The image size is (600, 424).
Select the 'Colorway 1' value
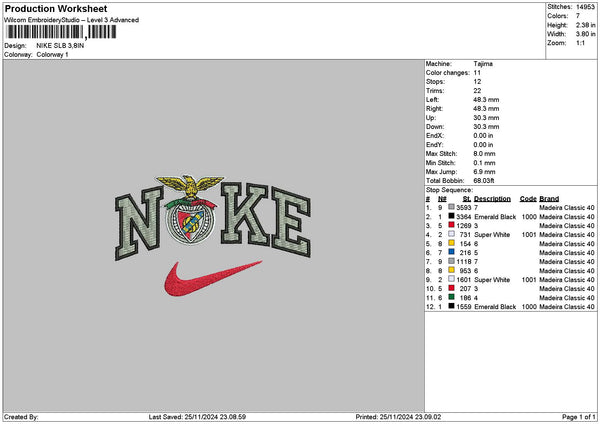coord(52,55)
